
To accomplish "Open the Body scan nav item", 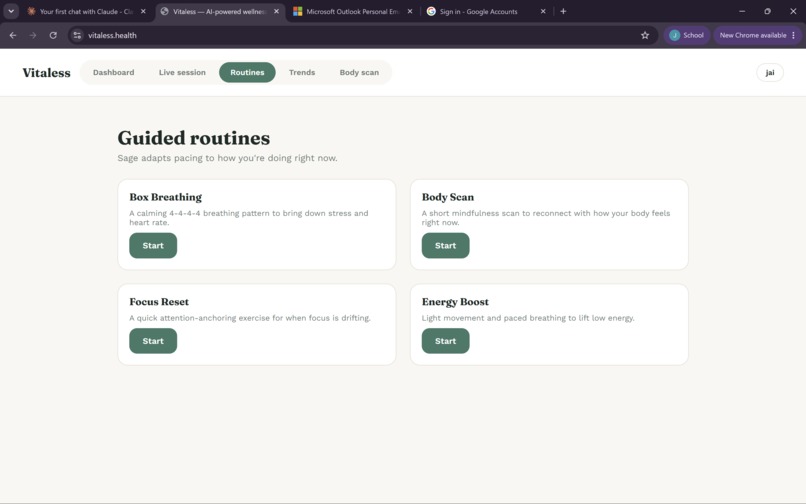I will (359, 73).
